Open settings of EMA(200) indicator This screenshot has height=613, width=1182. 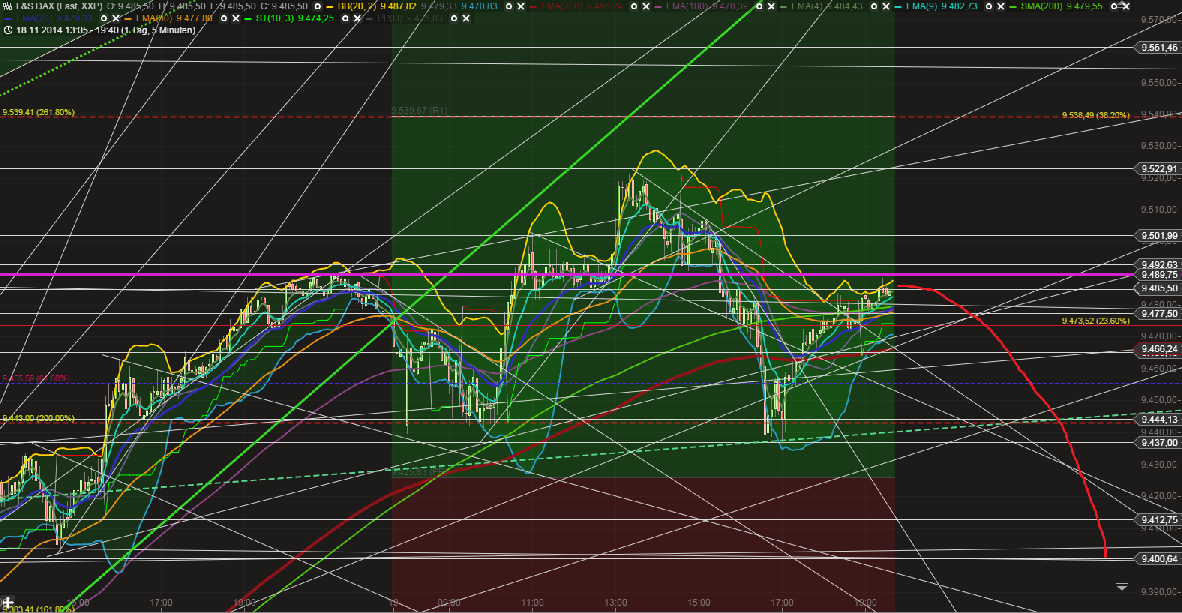[634, 6]
